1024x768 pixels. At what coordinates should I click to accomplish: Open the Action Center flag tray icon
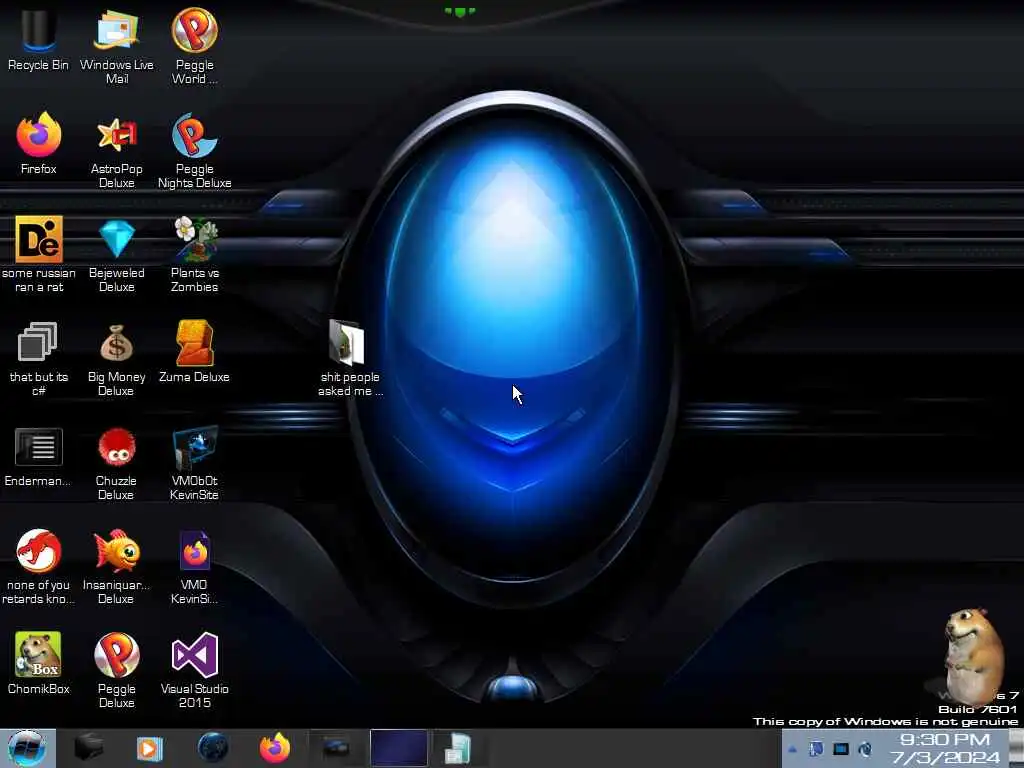pyautogui.click(x=816, y=749)
